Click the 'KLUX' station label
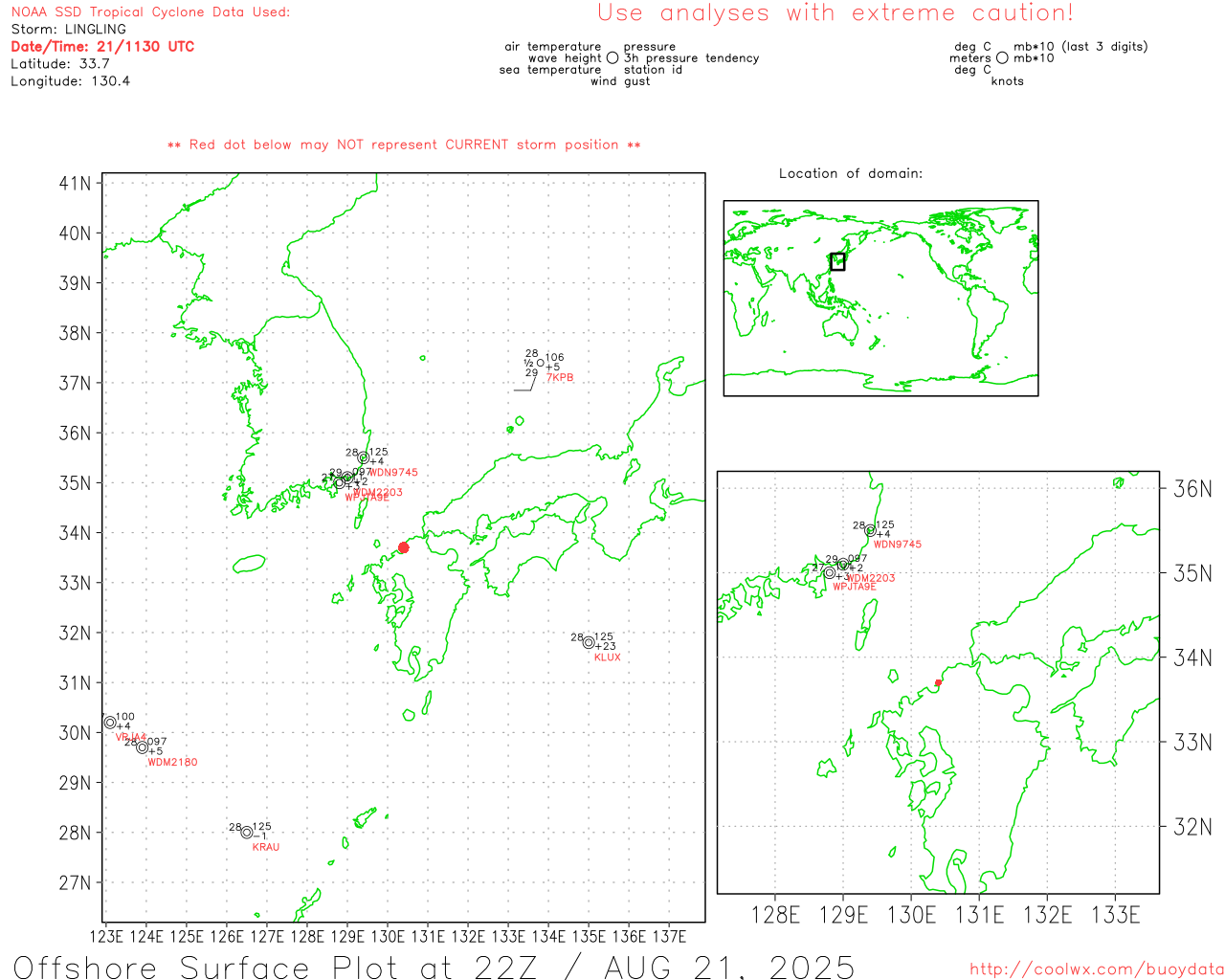 click(608, 657)
